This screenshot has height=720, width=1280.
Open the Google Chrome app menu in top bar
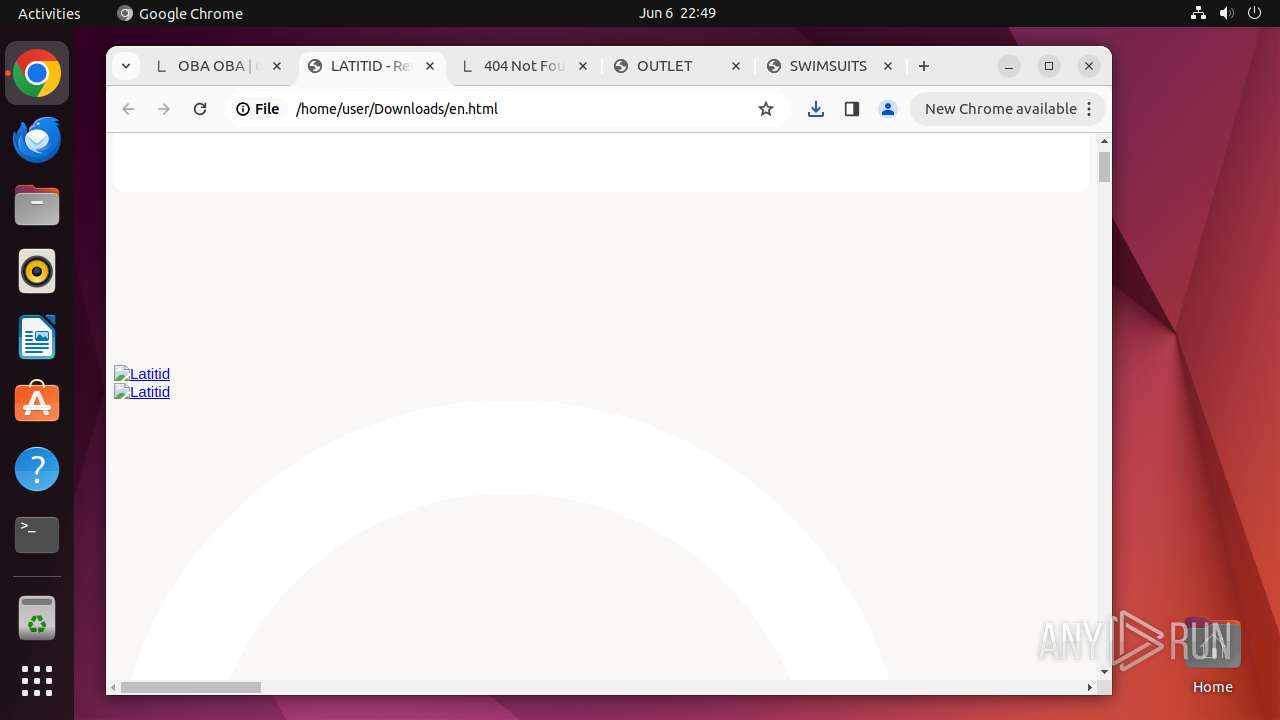tap(180, 13)
